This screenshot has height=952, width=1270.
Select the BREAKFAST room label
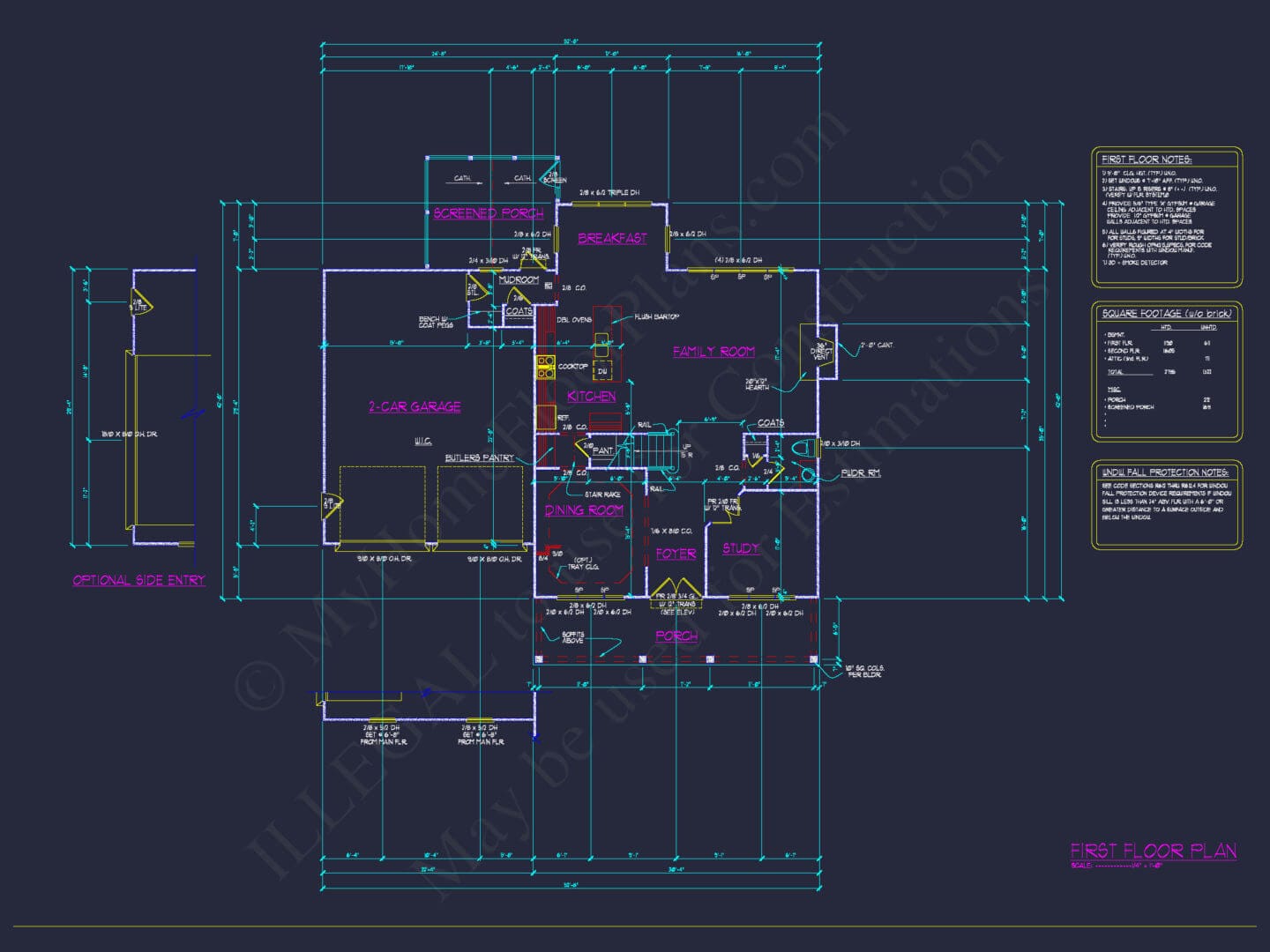click(x=612, y=238)
